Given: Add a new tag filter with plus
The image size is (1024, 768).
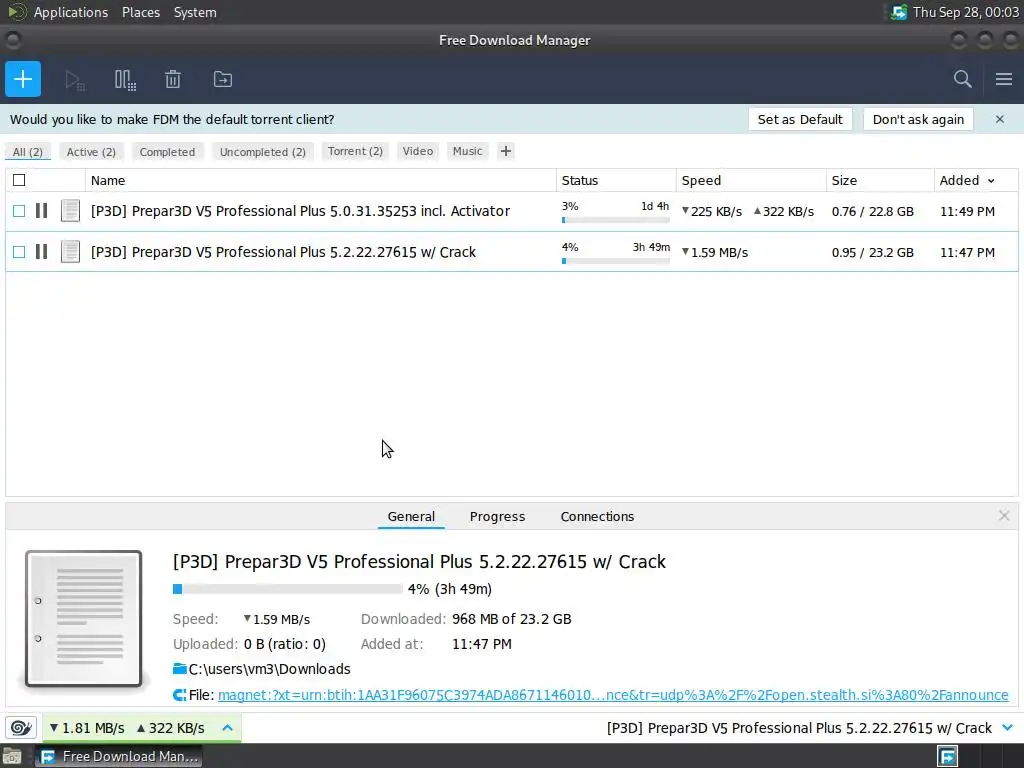Looking at the screenshot, I should tap(505, 152).
